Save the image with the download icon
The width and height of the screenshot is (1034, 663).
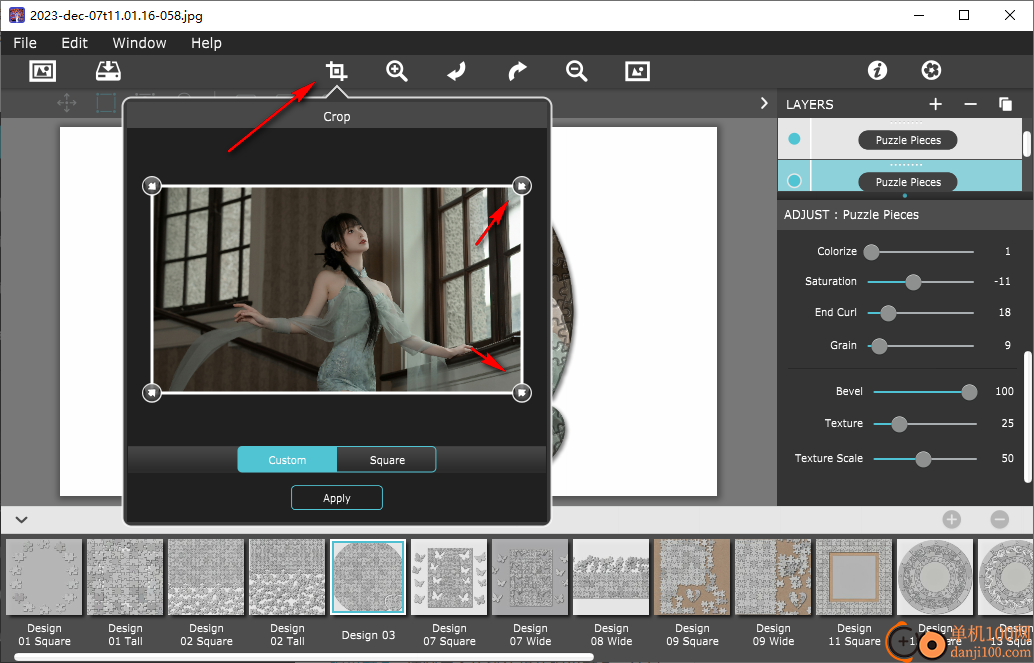[108, 71]
